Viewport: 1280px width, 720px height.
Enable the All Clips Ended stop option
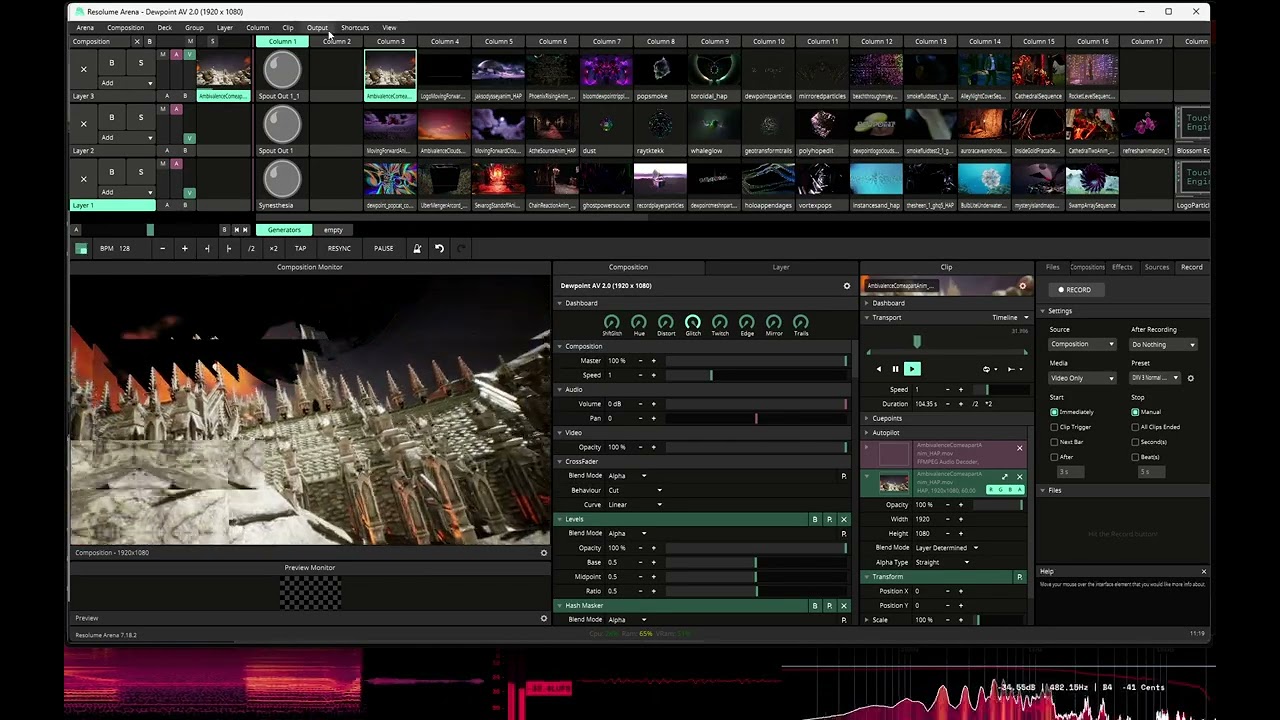pos(1135,427)
